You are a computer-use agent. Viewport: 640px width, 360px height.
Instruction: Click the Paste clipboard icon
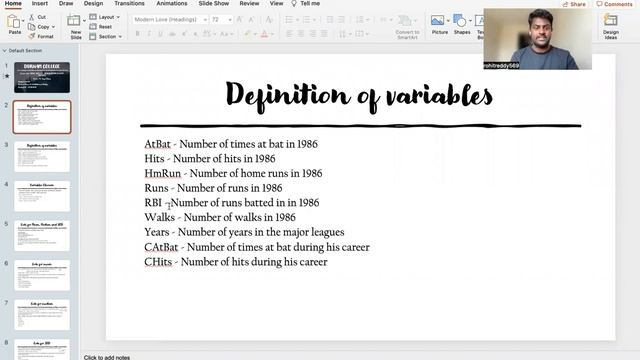click(13, 22)
